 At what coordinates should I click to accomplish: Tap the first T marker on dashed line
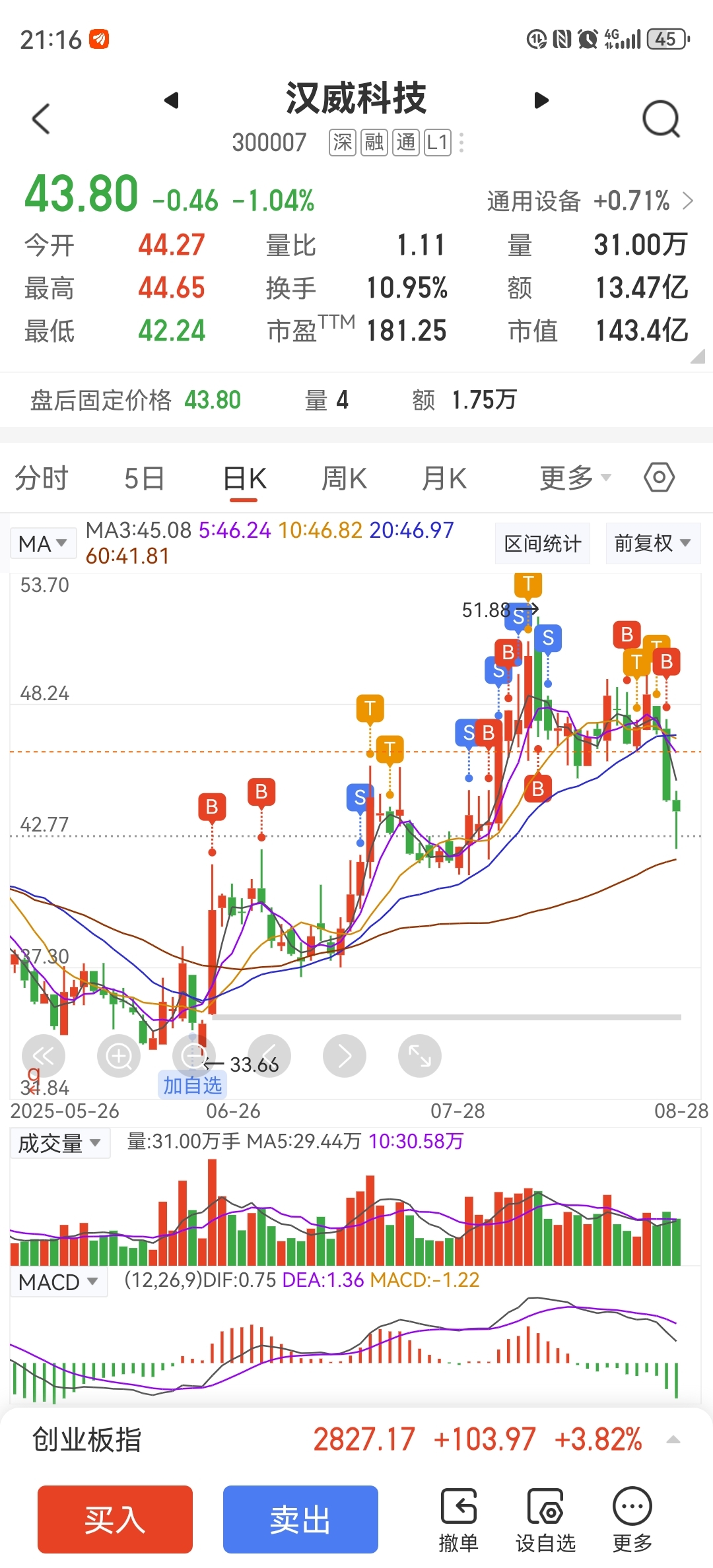tap(370, 708)
